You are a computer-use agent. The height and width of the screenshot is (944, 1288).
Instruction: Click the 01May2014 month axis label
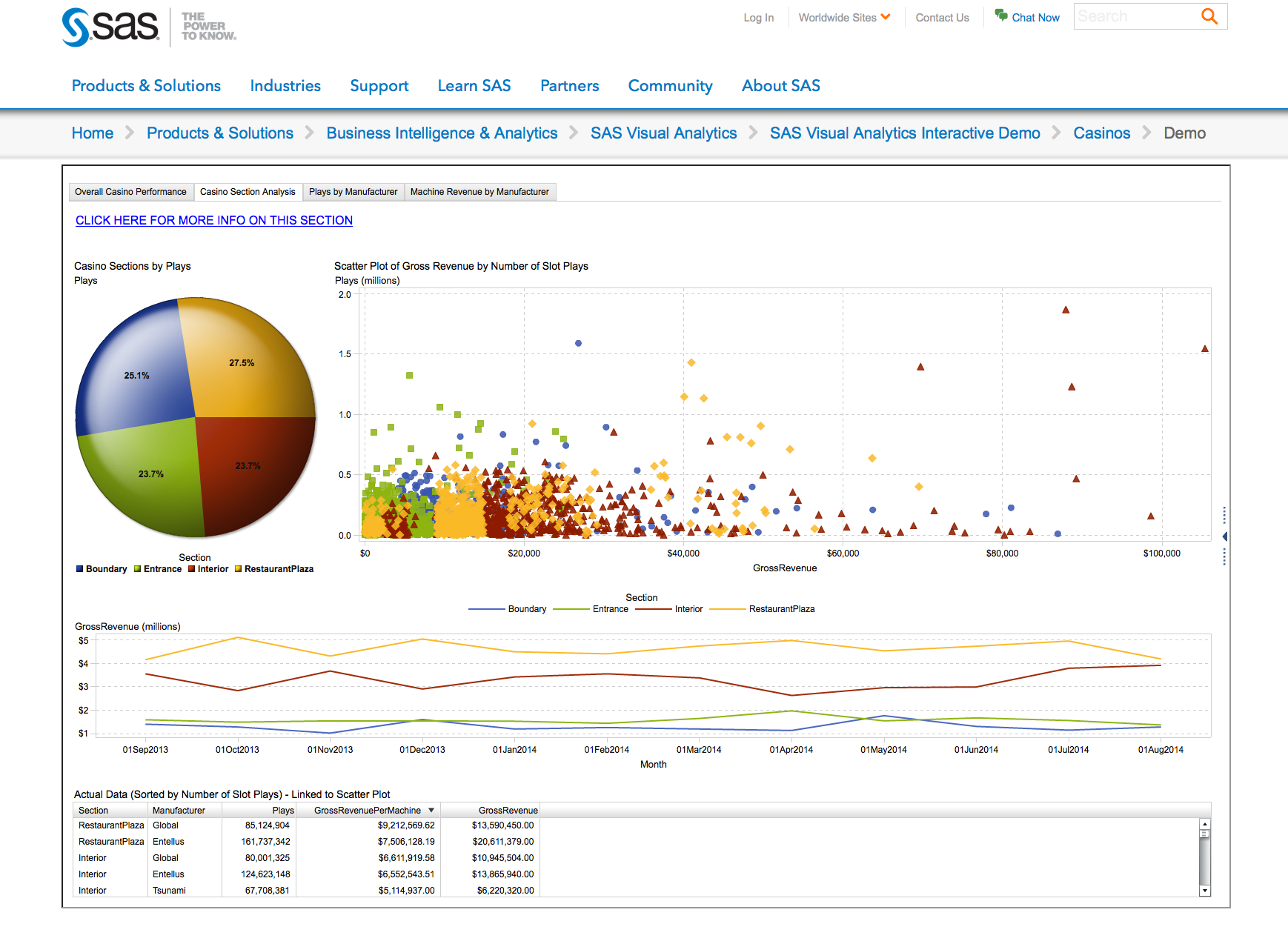click(883, 750)
